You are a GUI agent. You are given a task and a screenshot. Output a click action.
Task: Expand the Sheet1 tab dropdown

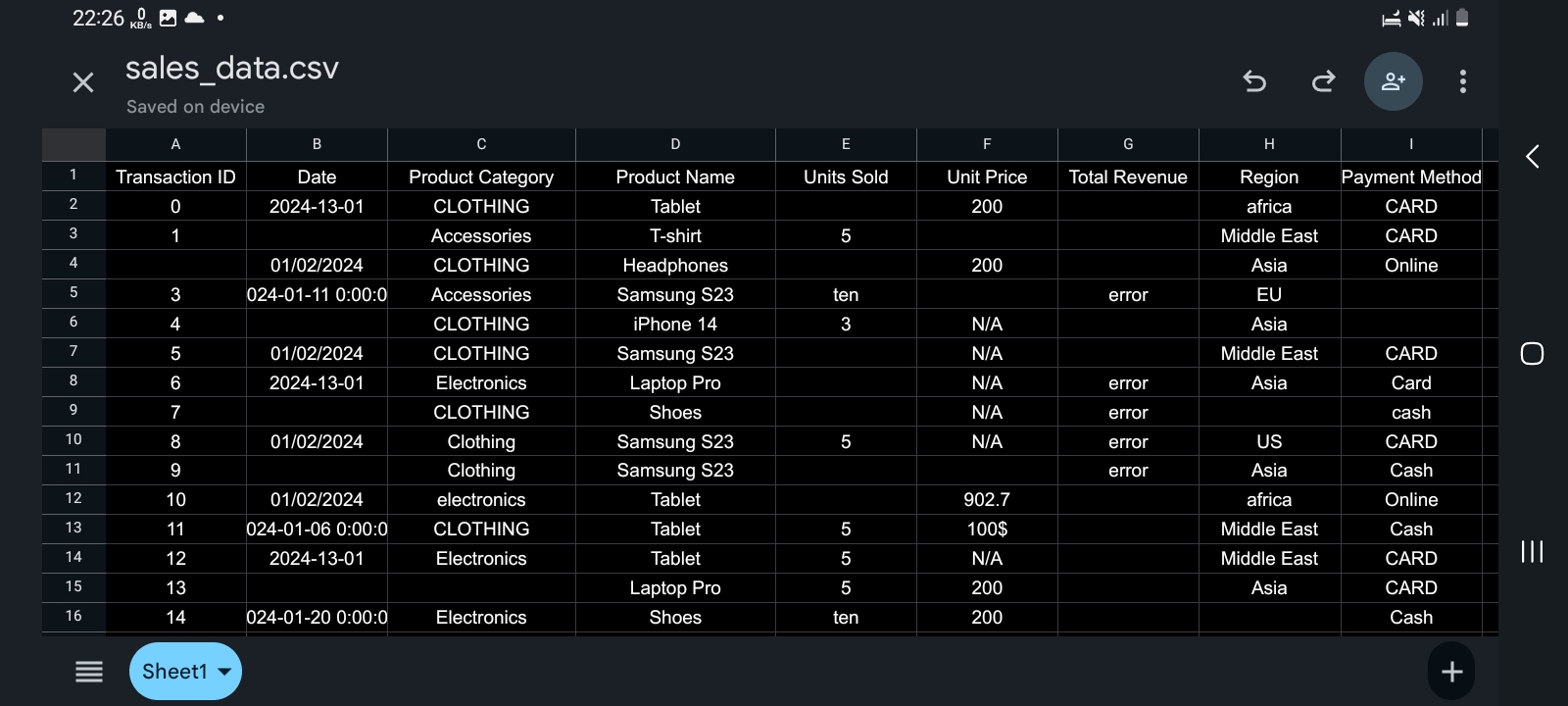(x=224, y=672)
